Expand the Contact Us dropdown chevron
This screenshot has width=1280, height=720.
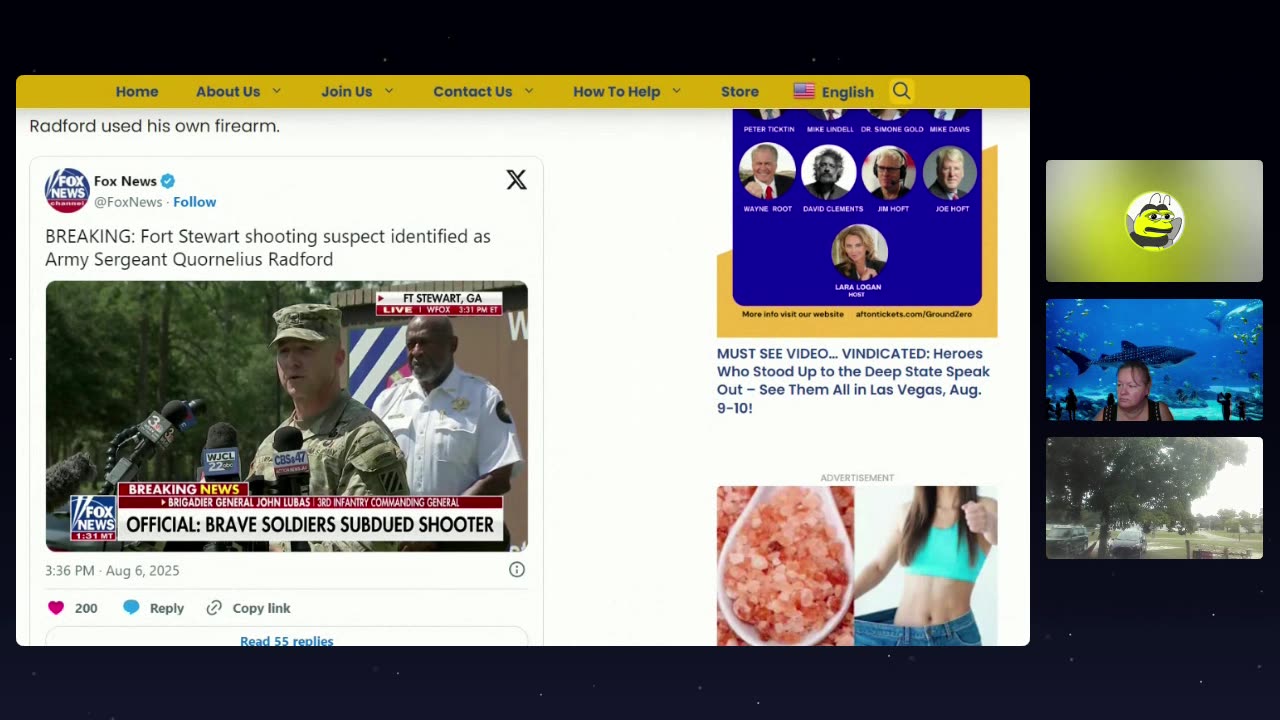[x=529, y=91]
